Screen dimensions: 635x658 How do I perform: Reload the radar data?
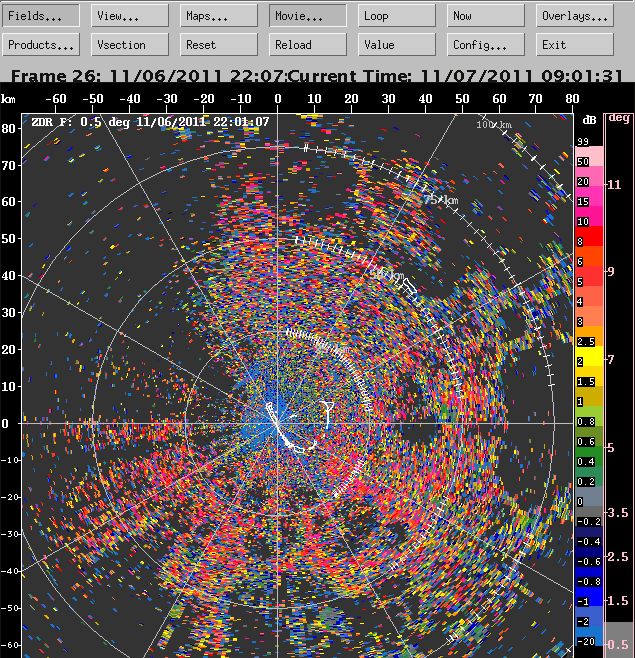(x=308, y=45)
